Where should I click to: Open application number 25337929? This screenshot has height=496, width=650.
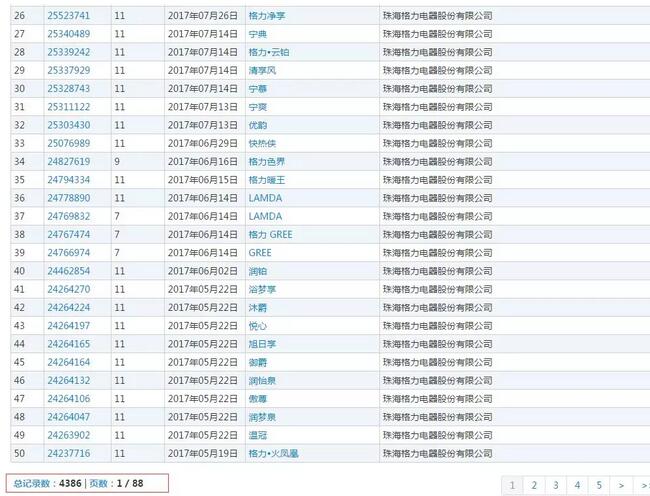pyautogui.click(x=68, y=70)
